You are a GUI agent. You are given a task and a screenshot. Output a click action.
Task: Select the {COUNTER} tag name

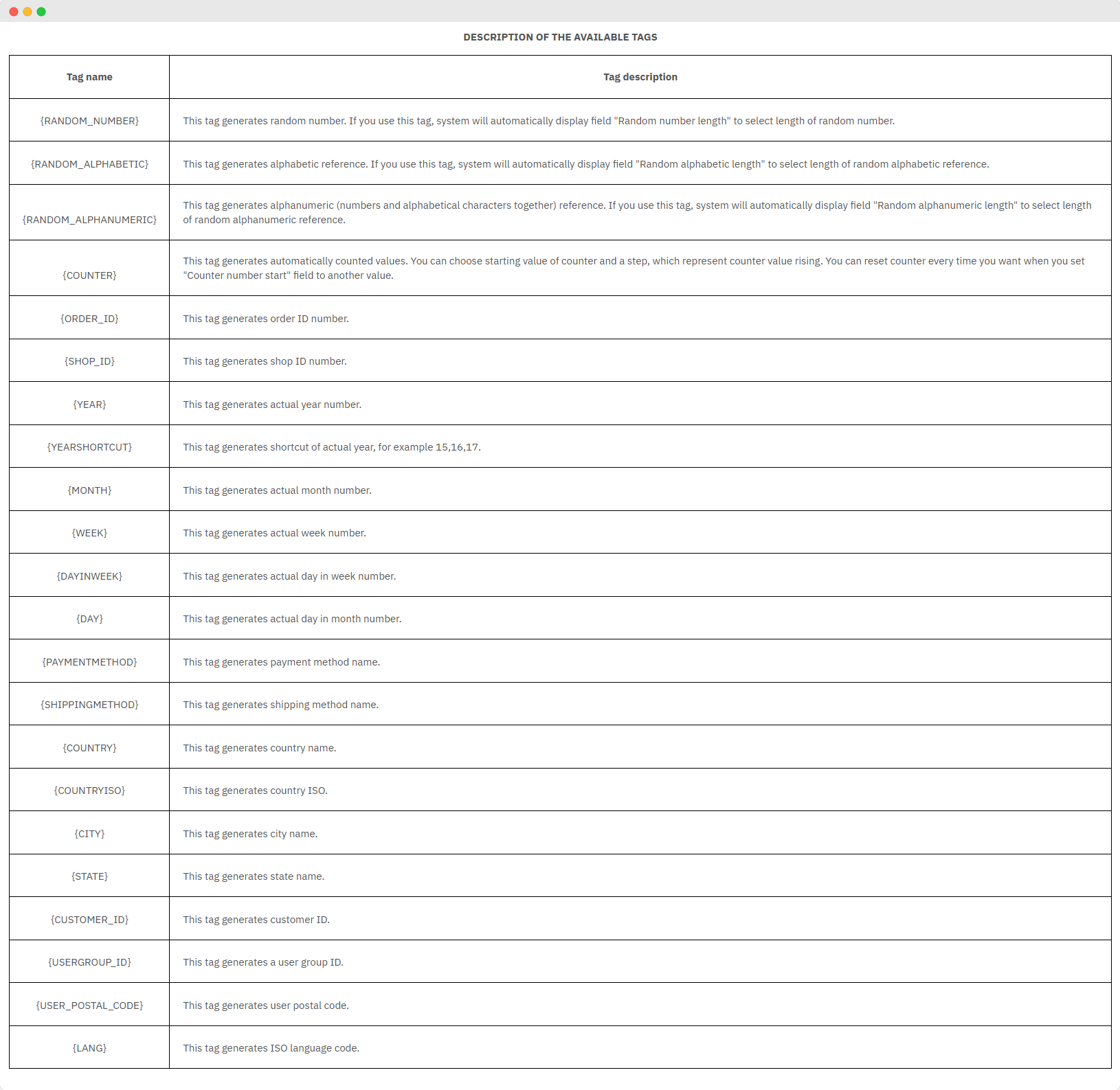point(89,275)
